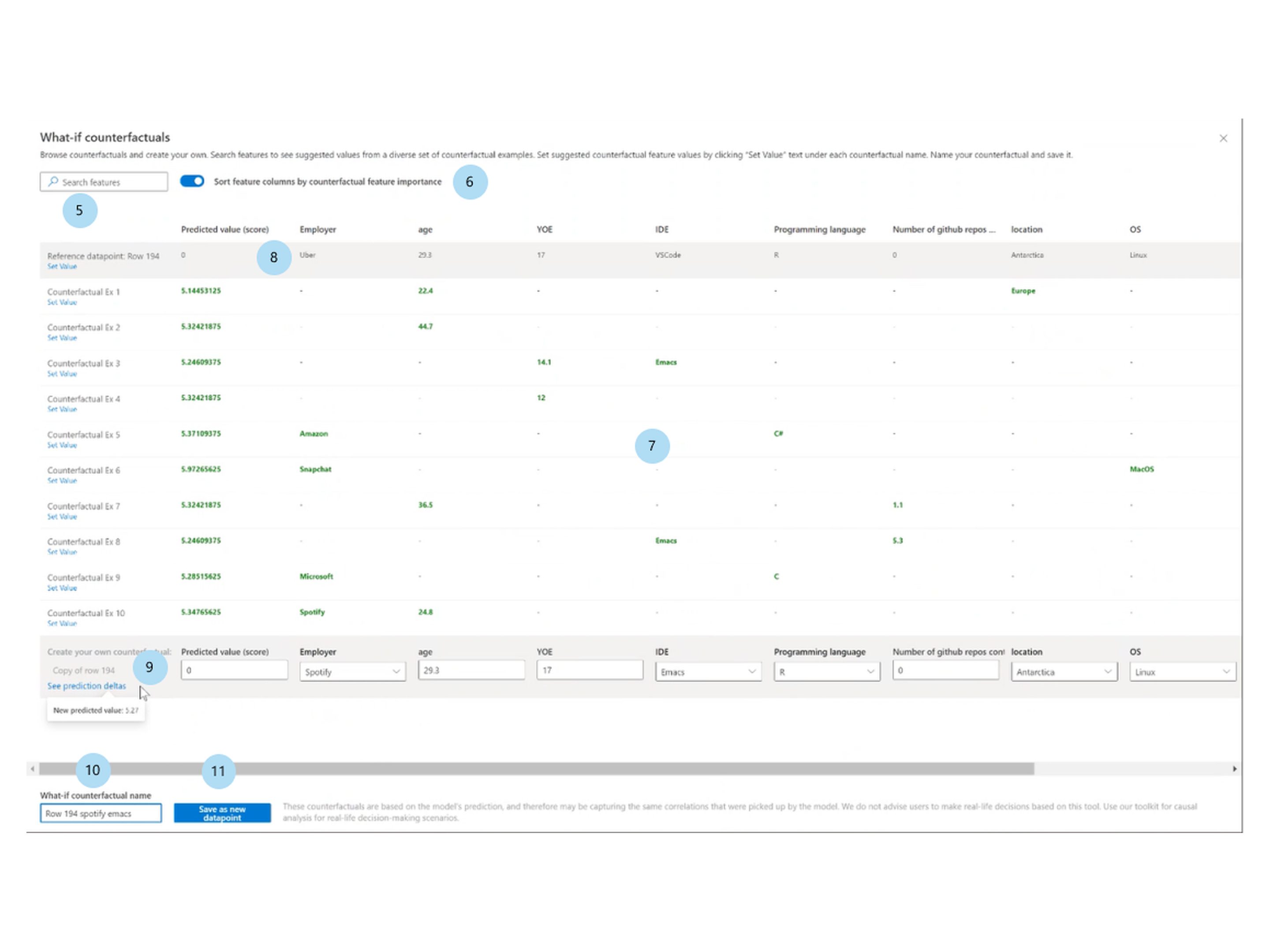Click the VSCode reference IDE value
Viewport: 1270px width, 952px height.
[x=668, y=255]
